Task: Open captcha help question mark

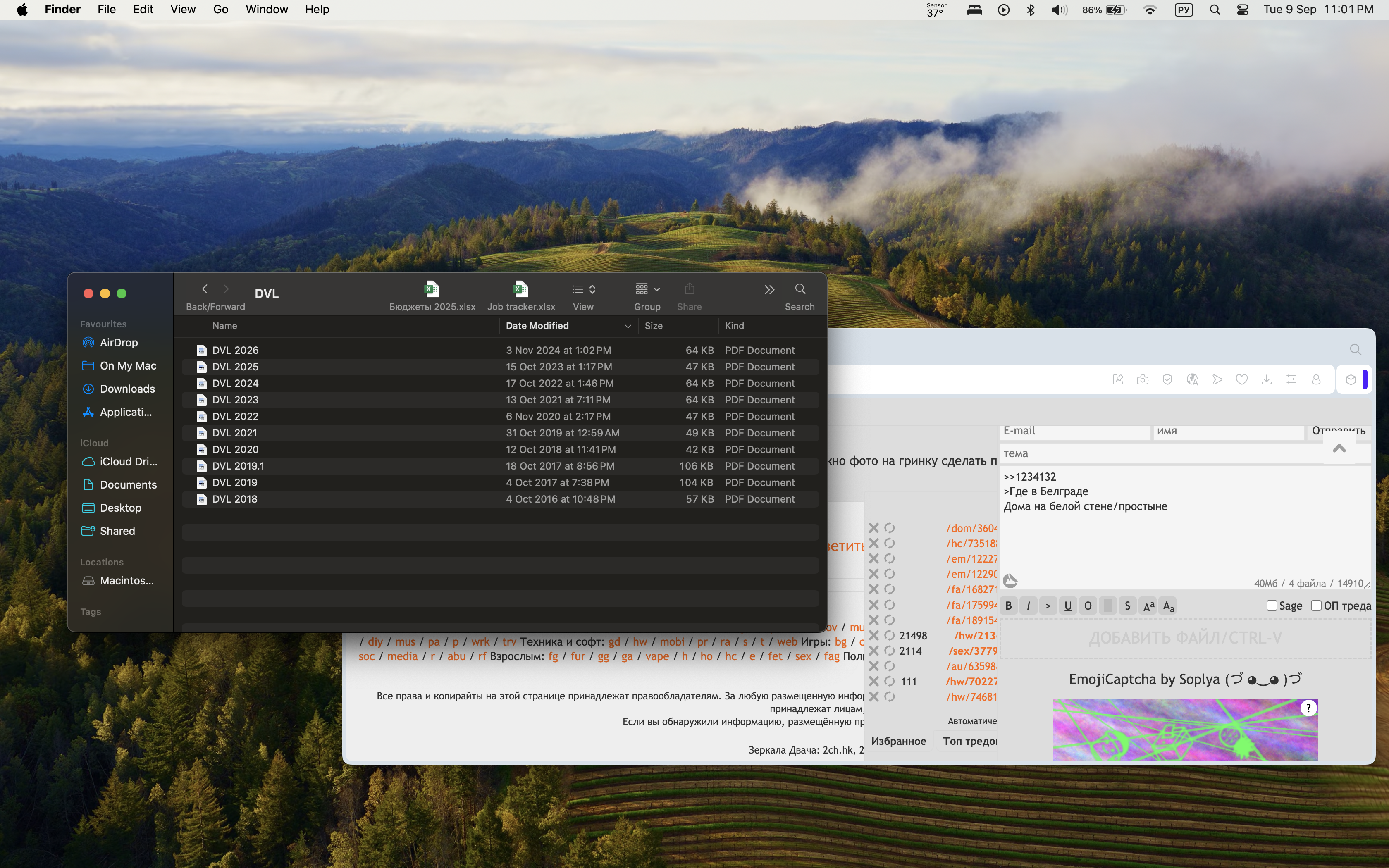Action: pos(1308,708)
